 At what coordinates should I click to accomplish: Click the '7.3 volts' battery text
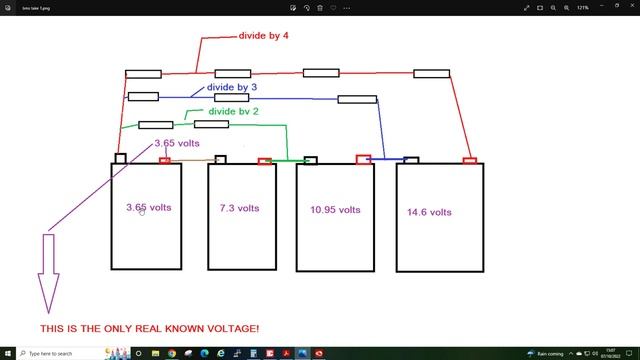[x=240, y=208]
